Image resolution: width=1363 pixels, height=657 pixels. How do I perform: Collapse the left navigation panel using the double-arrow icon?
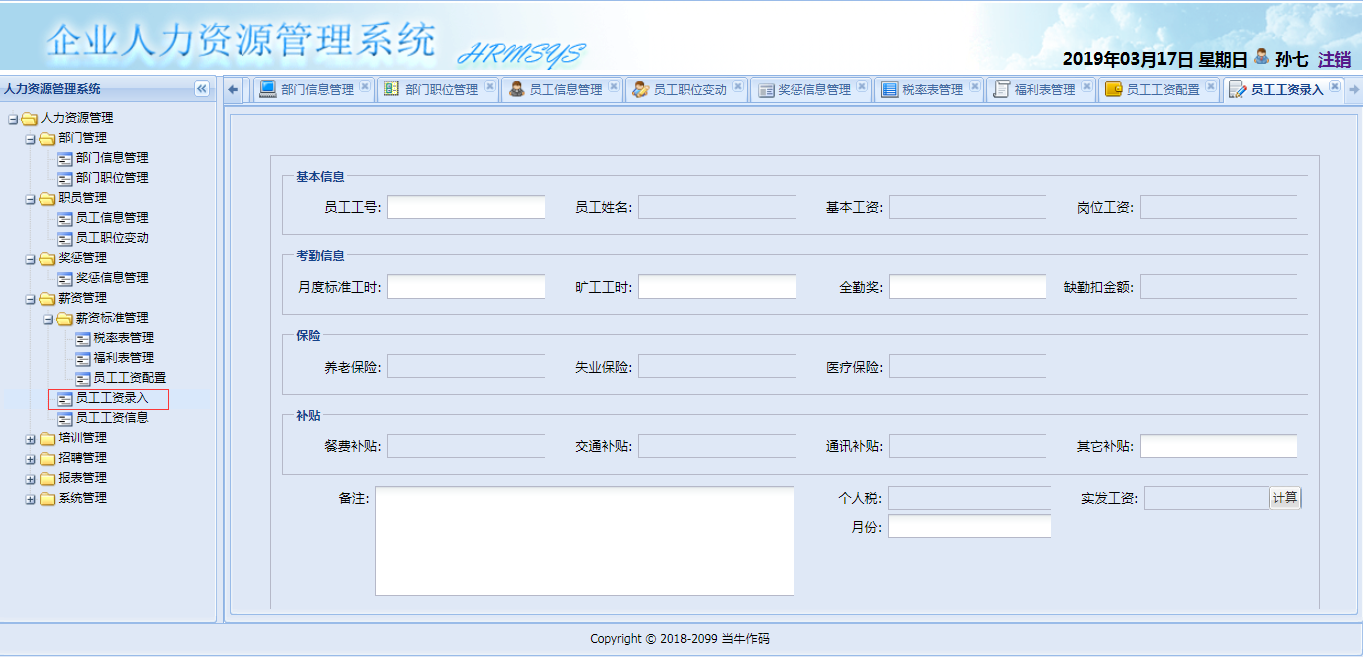(202, 89)
